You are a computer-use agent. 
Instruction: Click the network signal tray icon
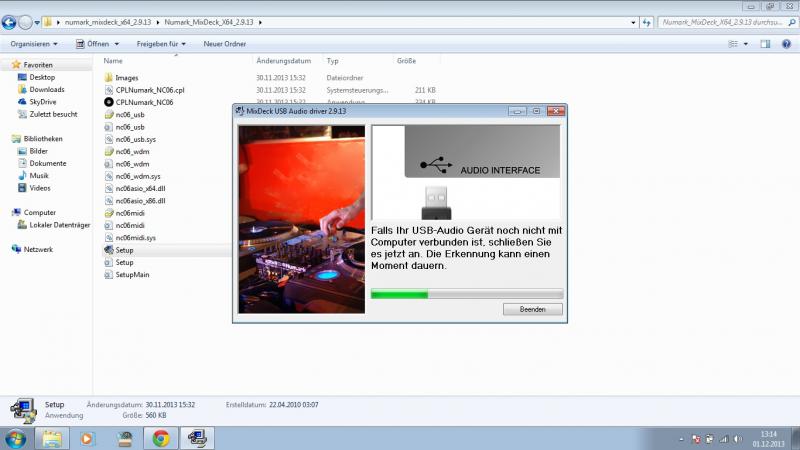724,439
